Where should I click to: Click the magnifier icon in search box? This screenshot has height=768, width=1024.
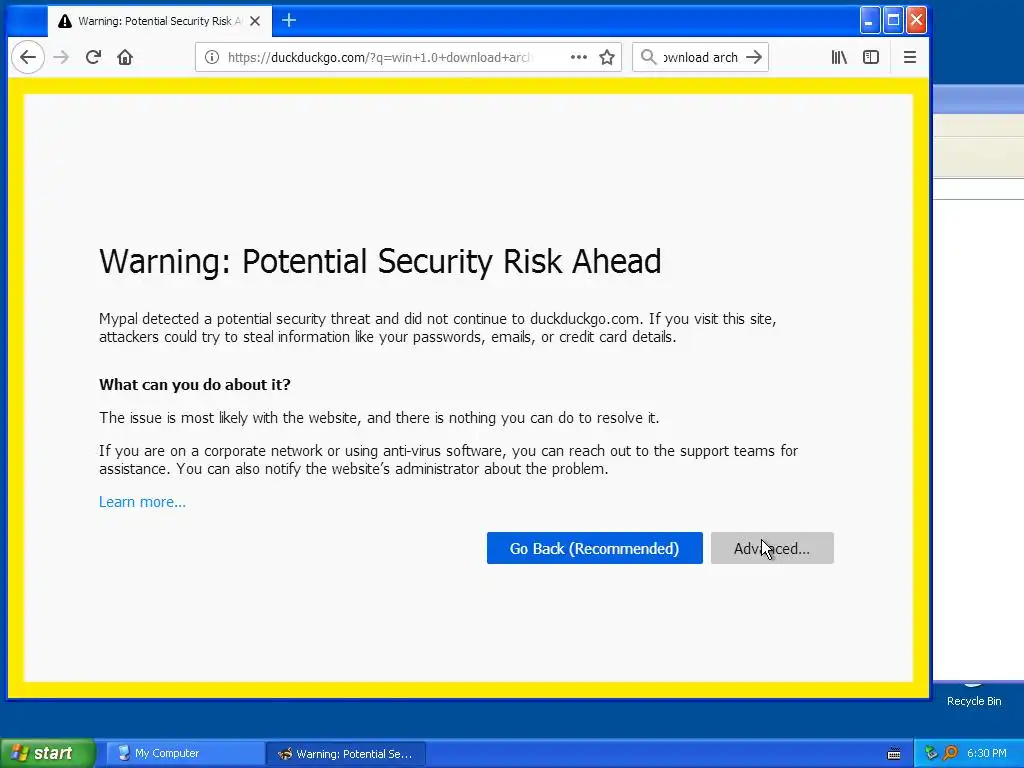click(648, 57)
